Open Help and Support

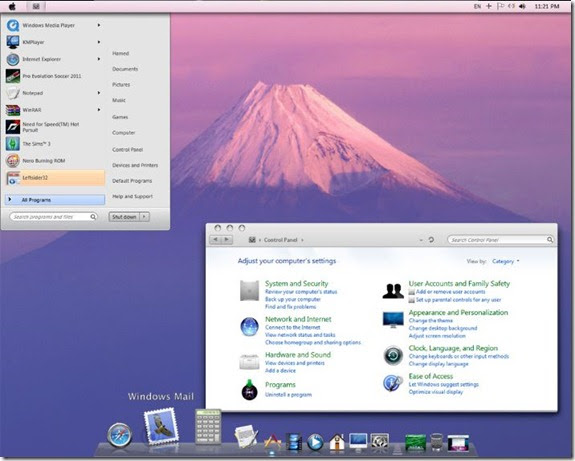click(x=132, y=197)
